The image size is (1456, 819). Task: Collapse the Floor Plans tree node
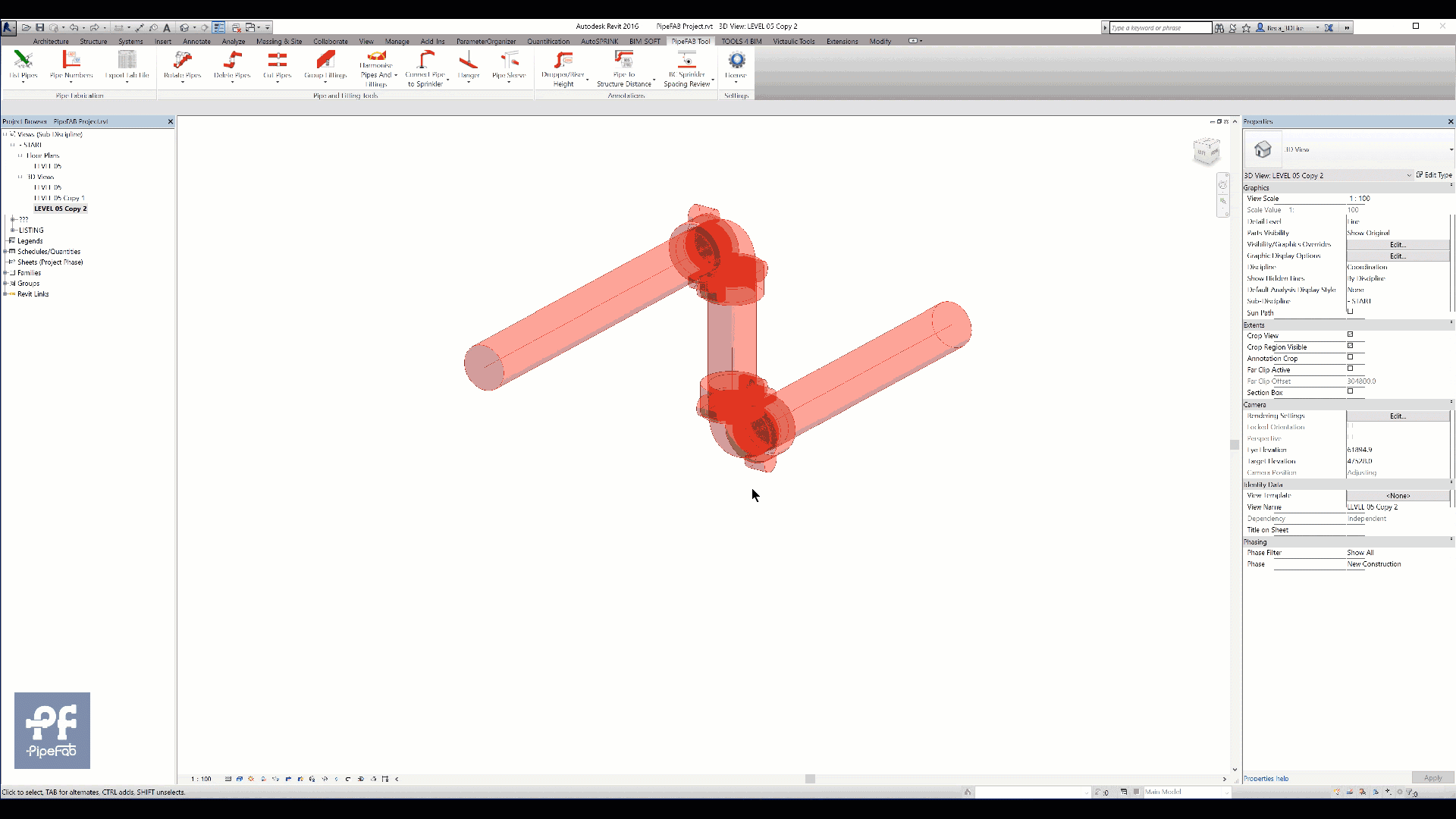(x=20, y=155)
